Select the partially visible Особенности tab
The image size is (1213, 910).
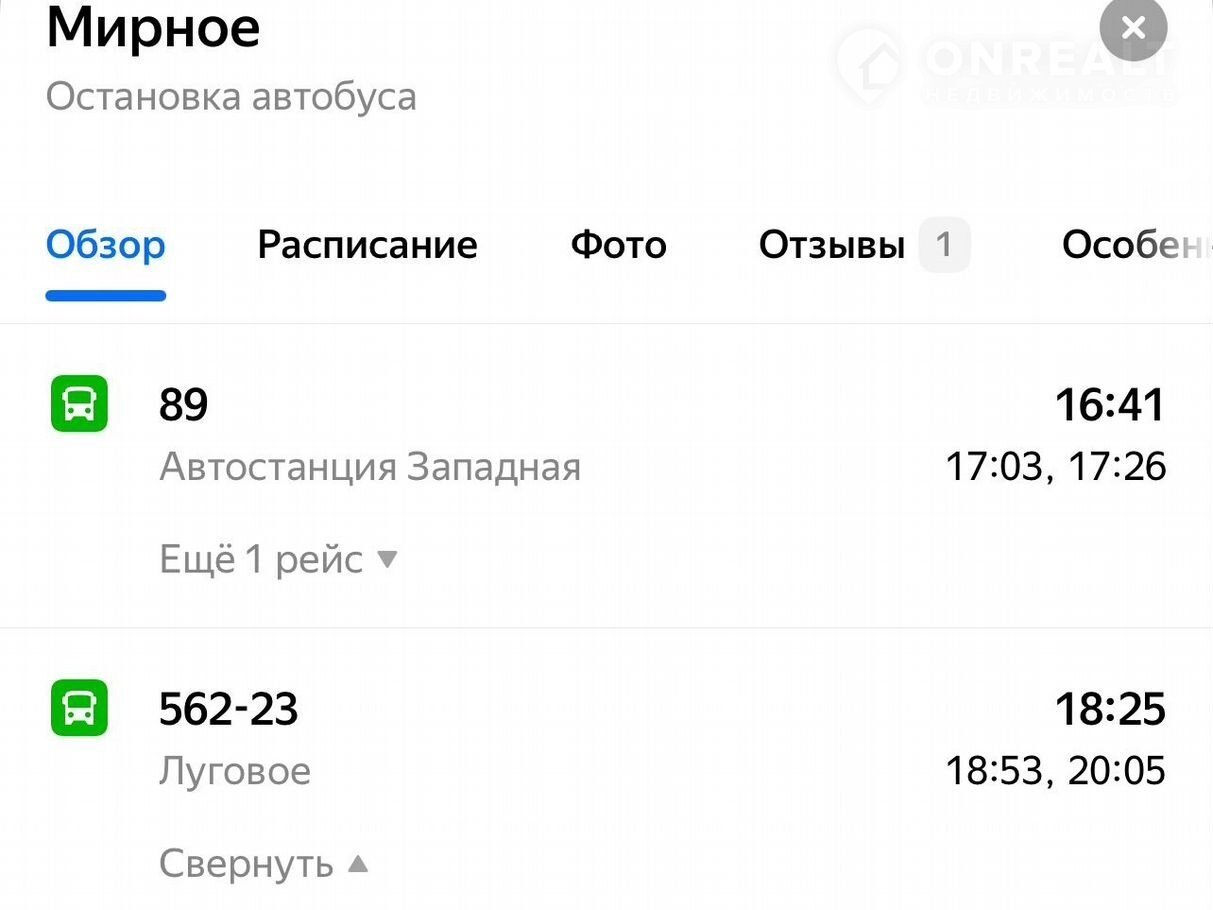[1136, 245]
